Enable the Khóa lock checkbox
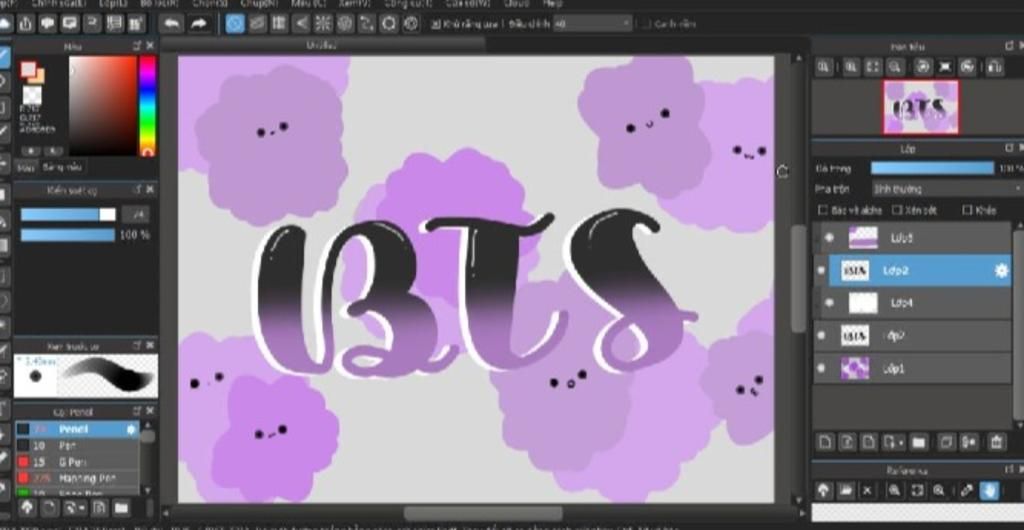1024x530 pixels. (x=968, y=210)
